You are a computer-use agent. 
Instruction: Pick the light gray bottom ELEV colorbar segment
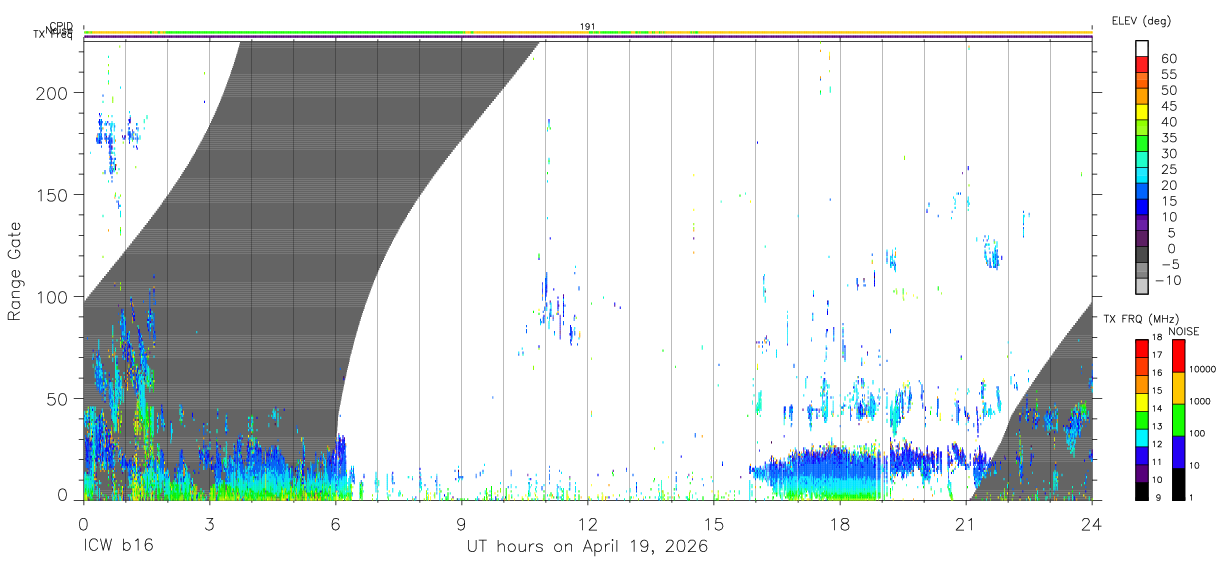point(1142,285)
